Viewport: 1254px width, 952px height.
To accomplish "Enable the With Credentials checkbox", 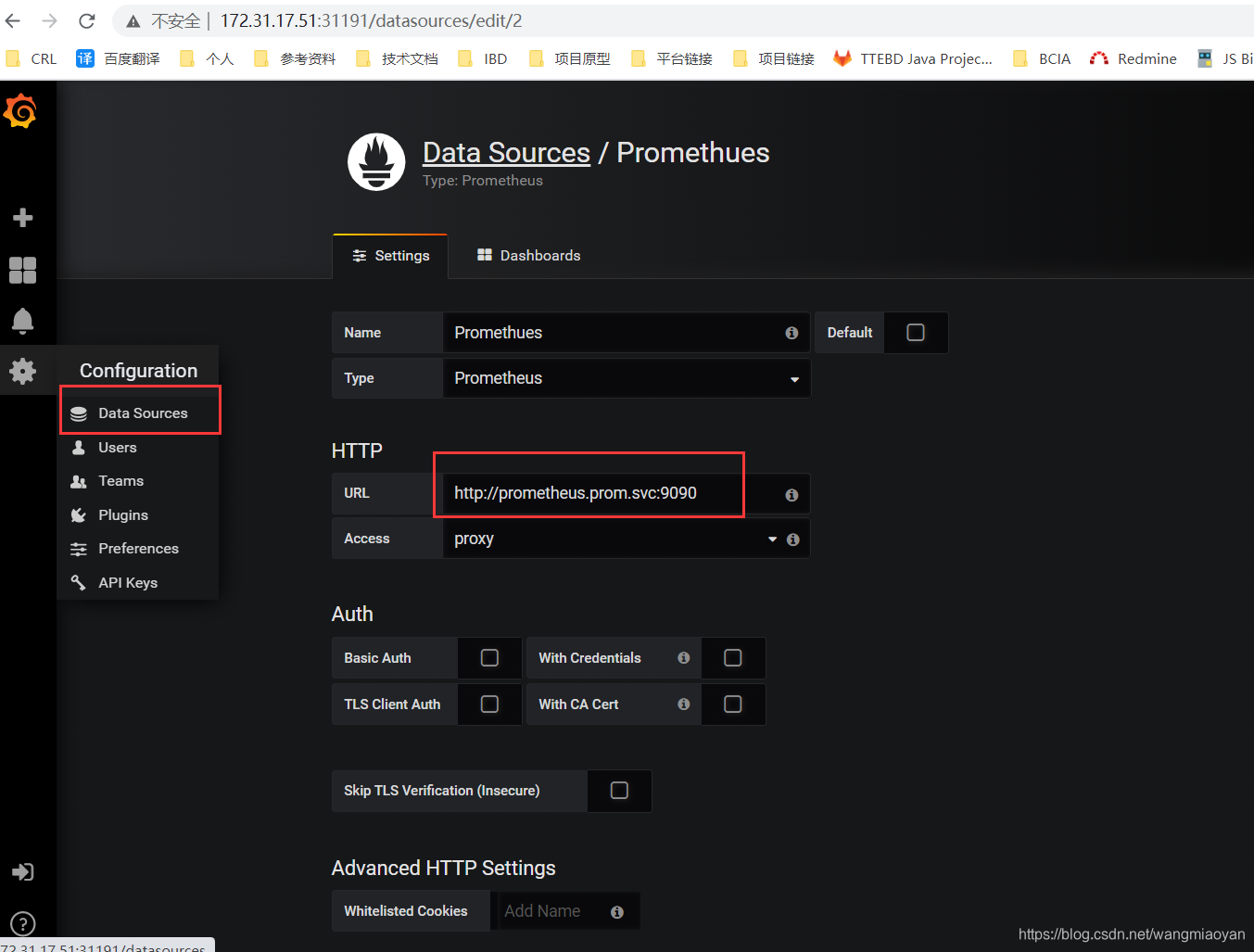I will pyautogui.click(x=733, y=658).
